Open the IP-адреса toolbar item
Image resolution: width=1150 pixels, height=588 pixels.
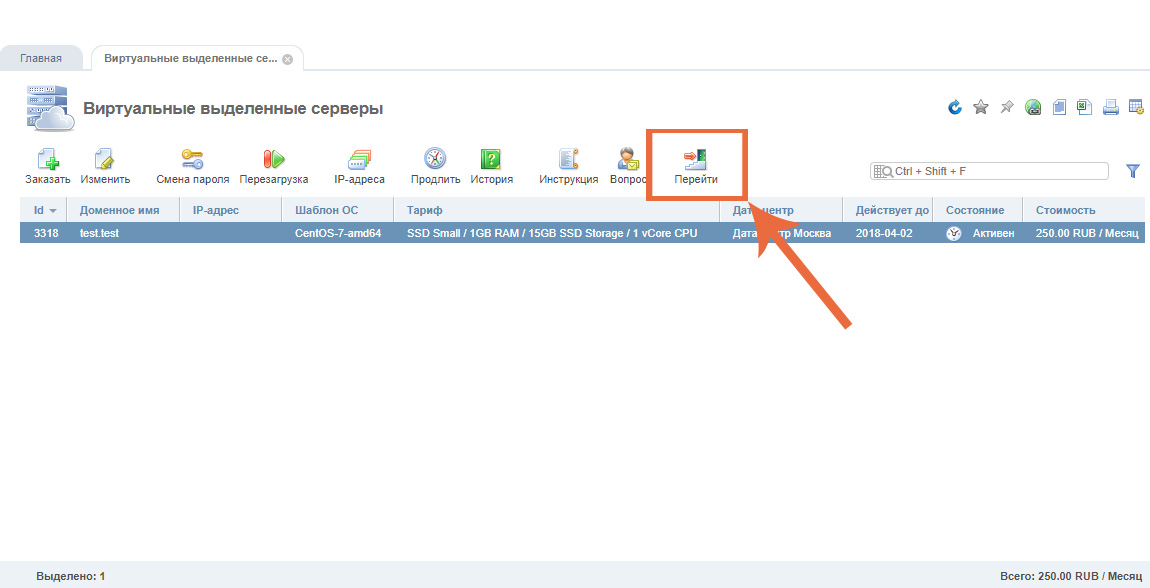(359, 159)
